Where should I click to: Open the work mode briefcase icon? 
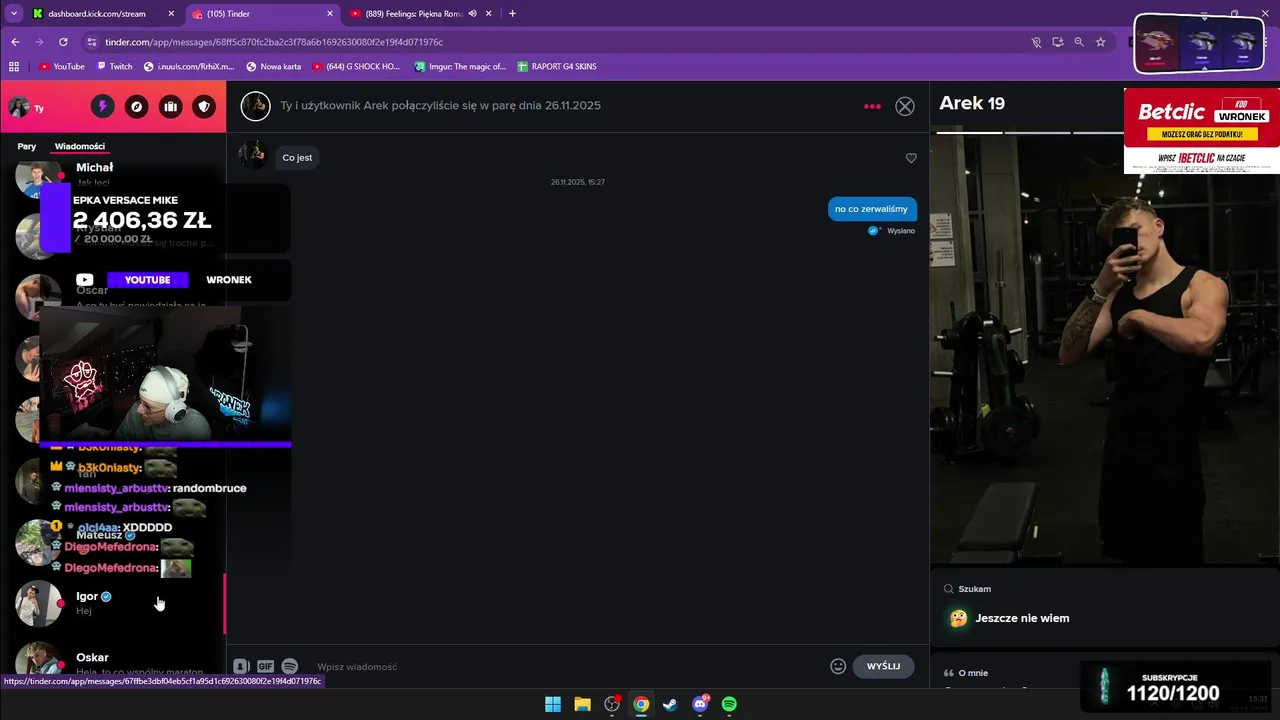(170, 107)
